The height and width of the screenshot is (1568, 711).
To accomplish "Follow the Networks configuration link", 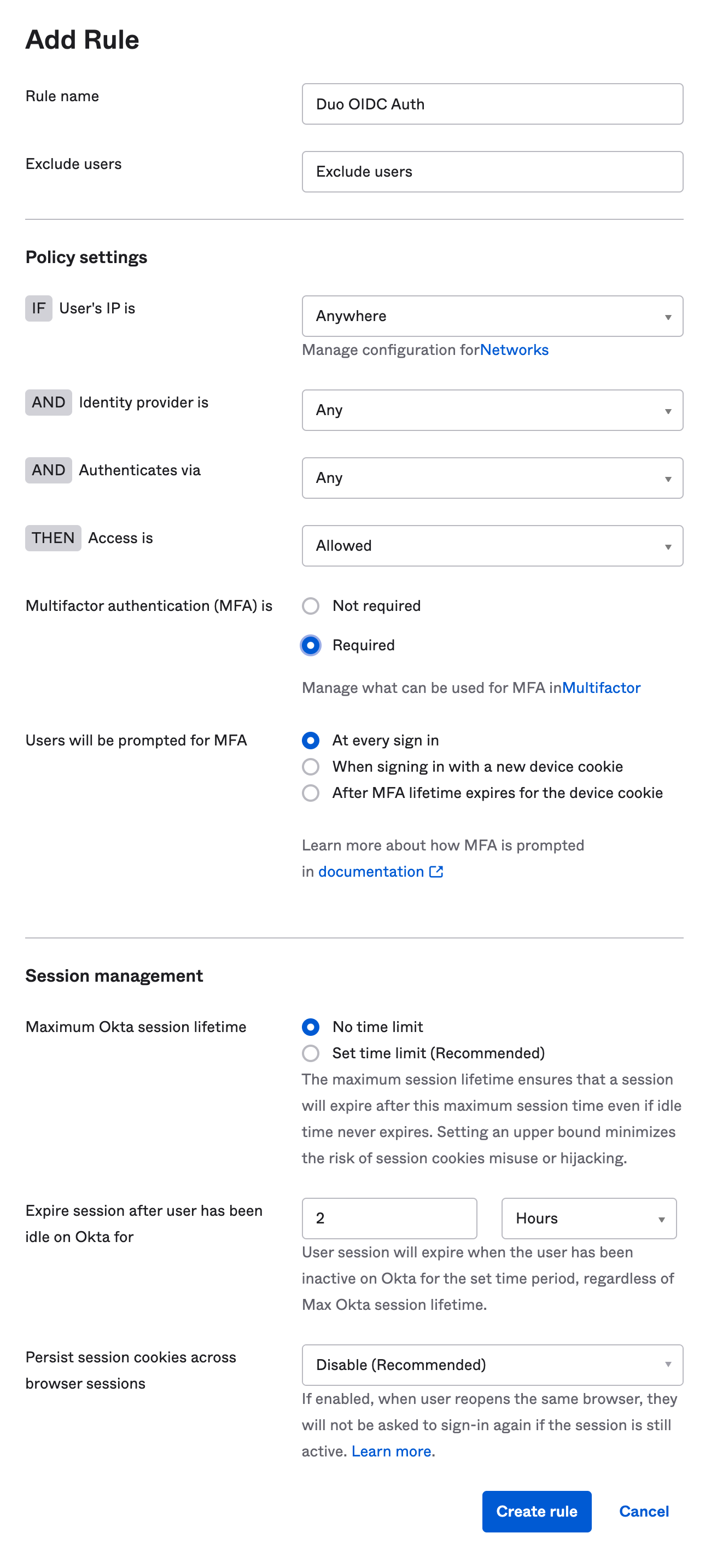I will point(514,349).
